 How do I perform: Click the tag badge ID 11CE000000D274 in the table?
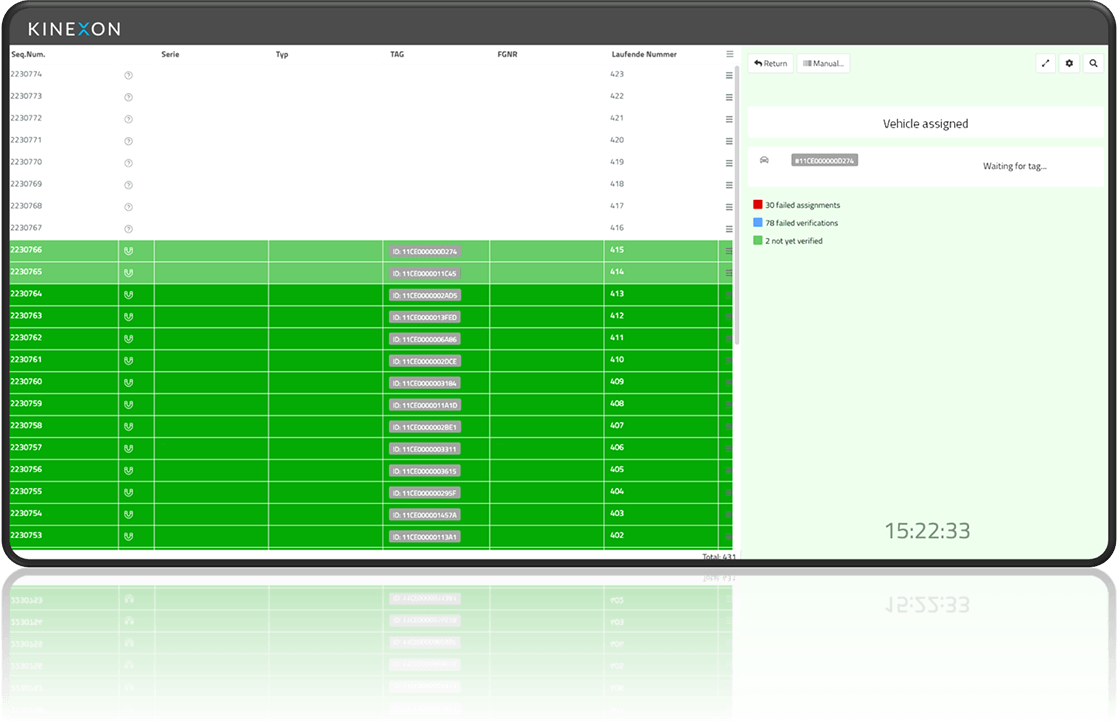click(424, 252)
